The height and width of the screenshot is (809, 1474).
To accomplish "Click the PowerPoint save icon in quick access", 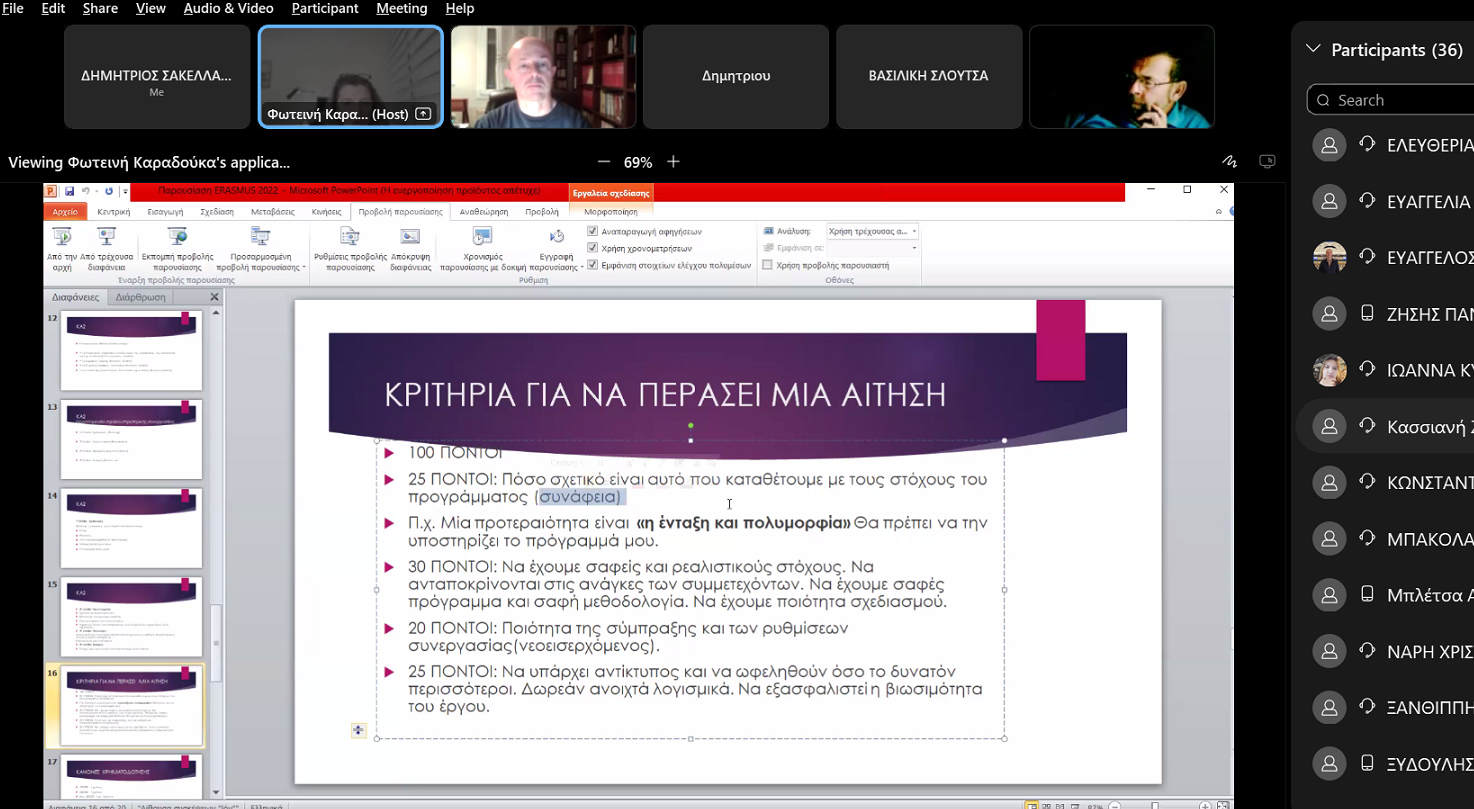I will tap(70, 191).
